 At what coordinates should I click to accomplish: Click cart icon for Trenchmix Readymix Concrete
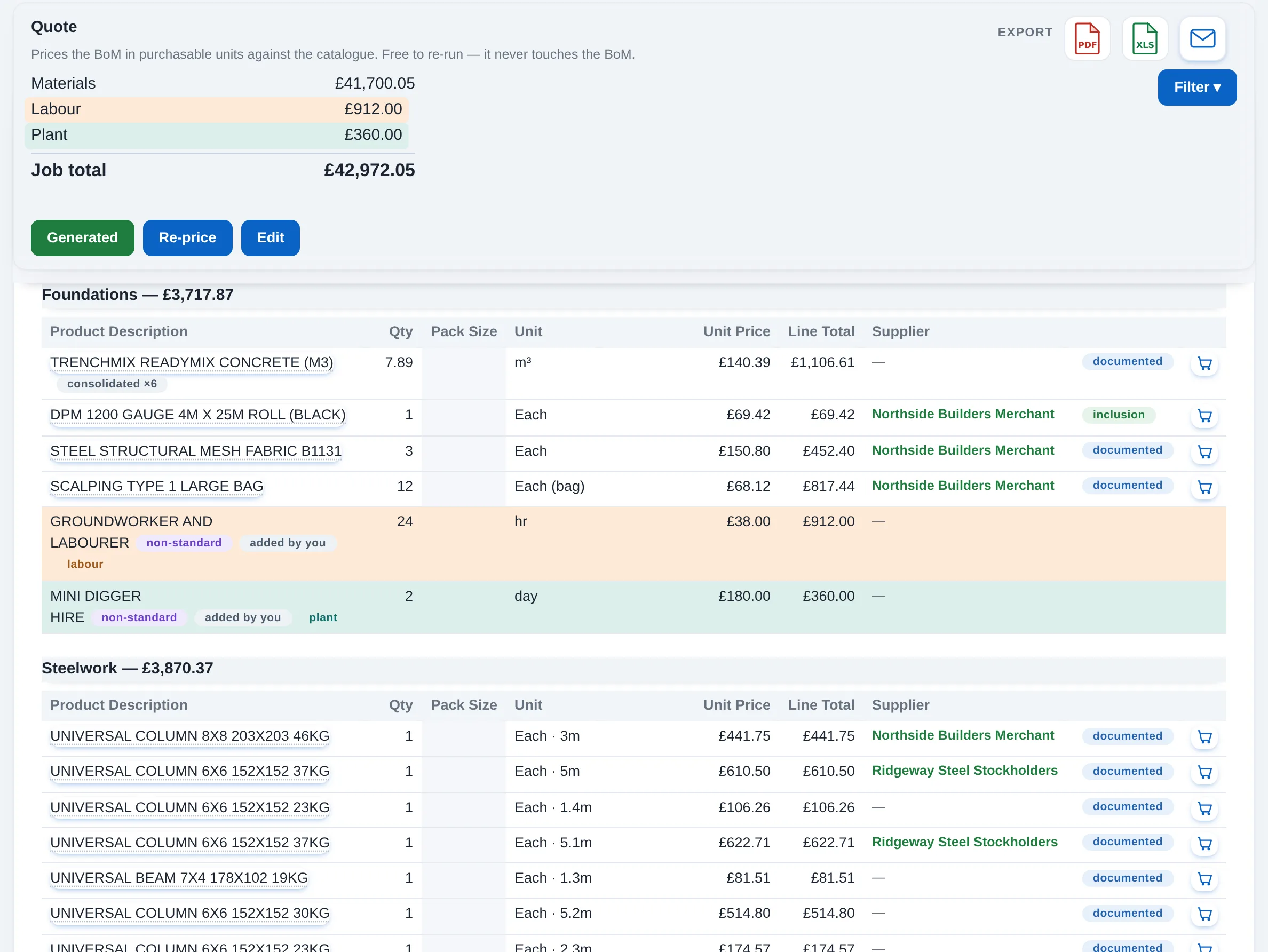(1204, 363)
